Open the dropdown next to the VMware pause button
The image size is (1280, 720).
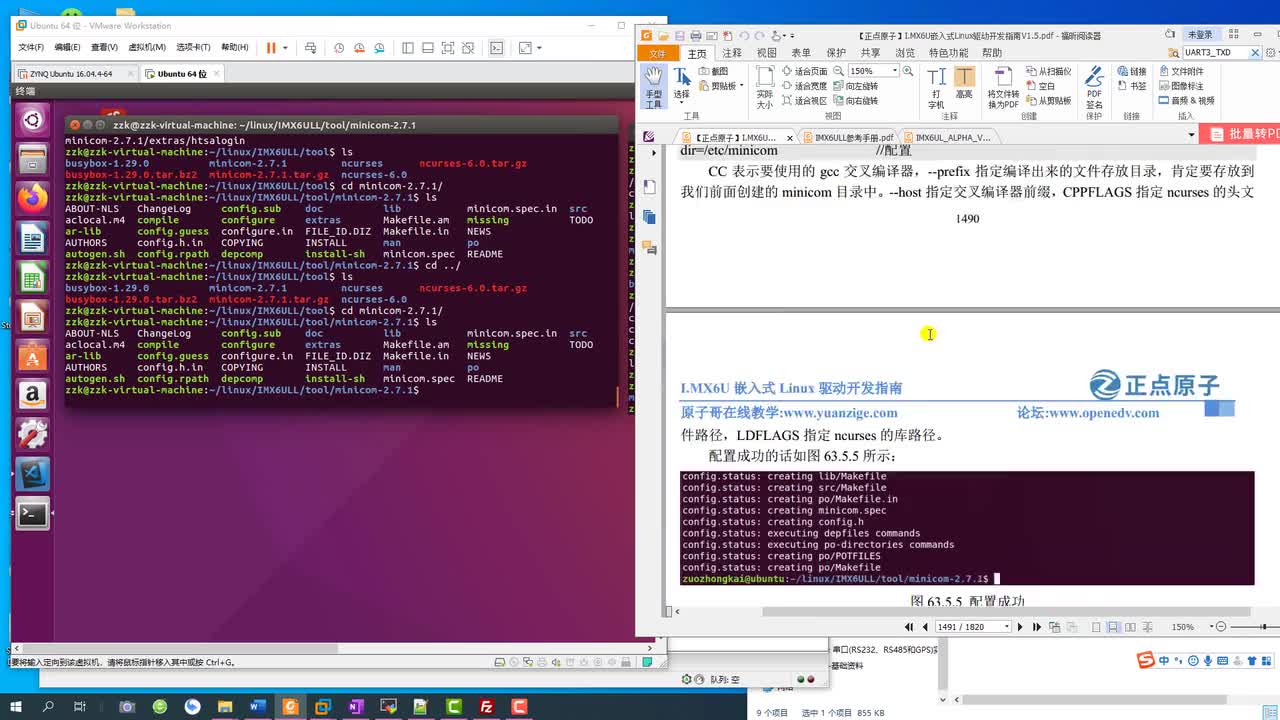click(285, 47)
